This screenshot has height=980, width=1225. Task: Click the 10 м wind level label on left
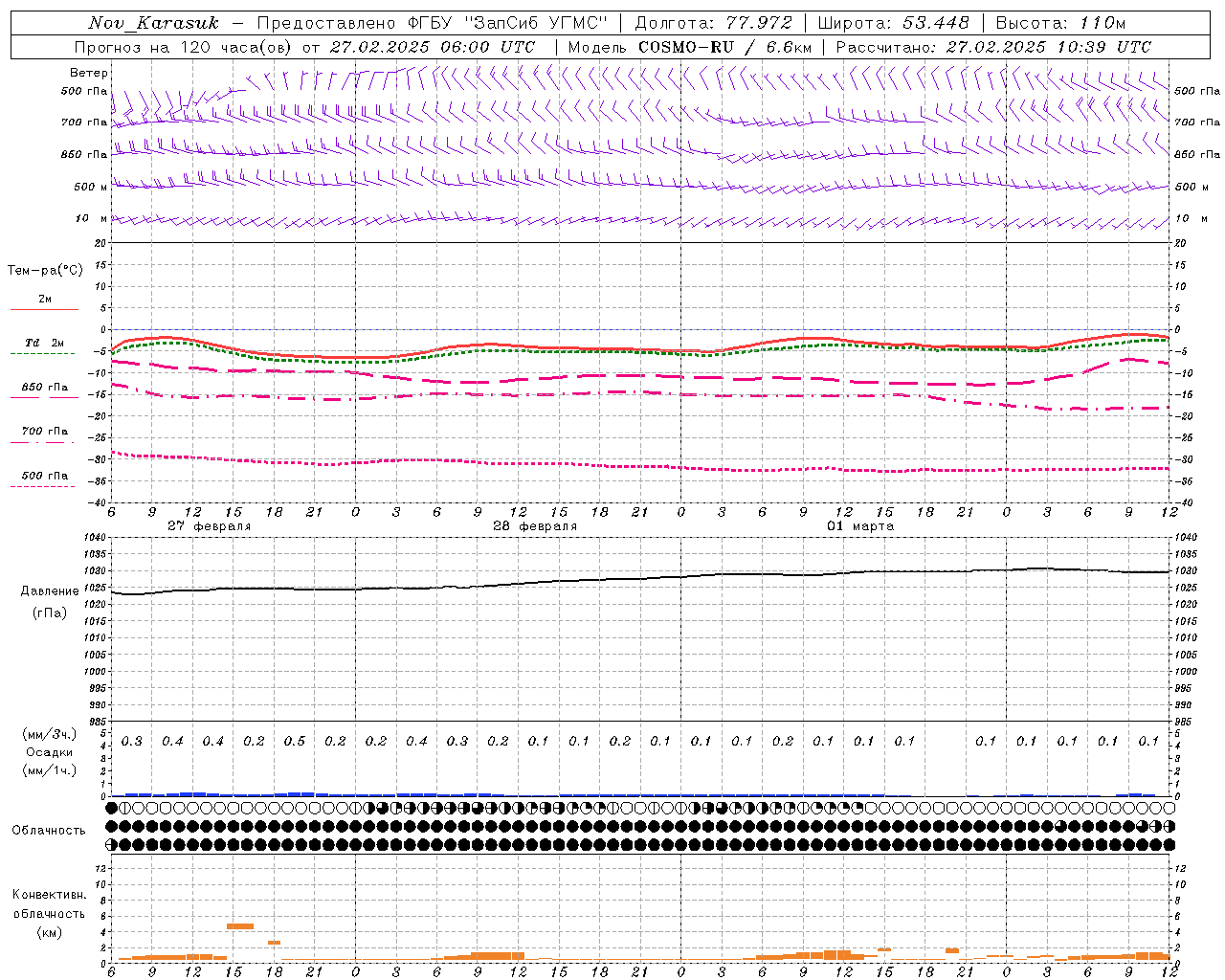[92, 218]
